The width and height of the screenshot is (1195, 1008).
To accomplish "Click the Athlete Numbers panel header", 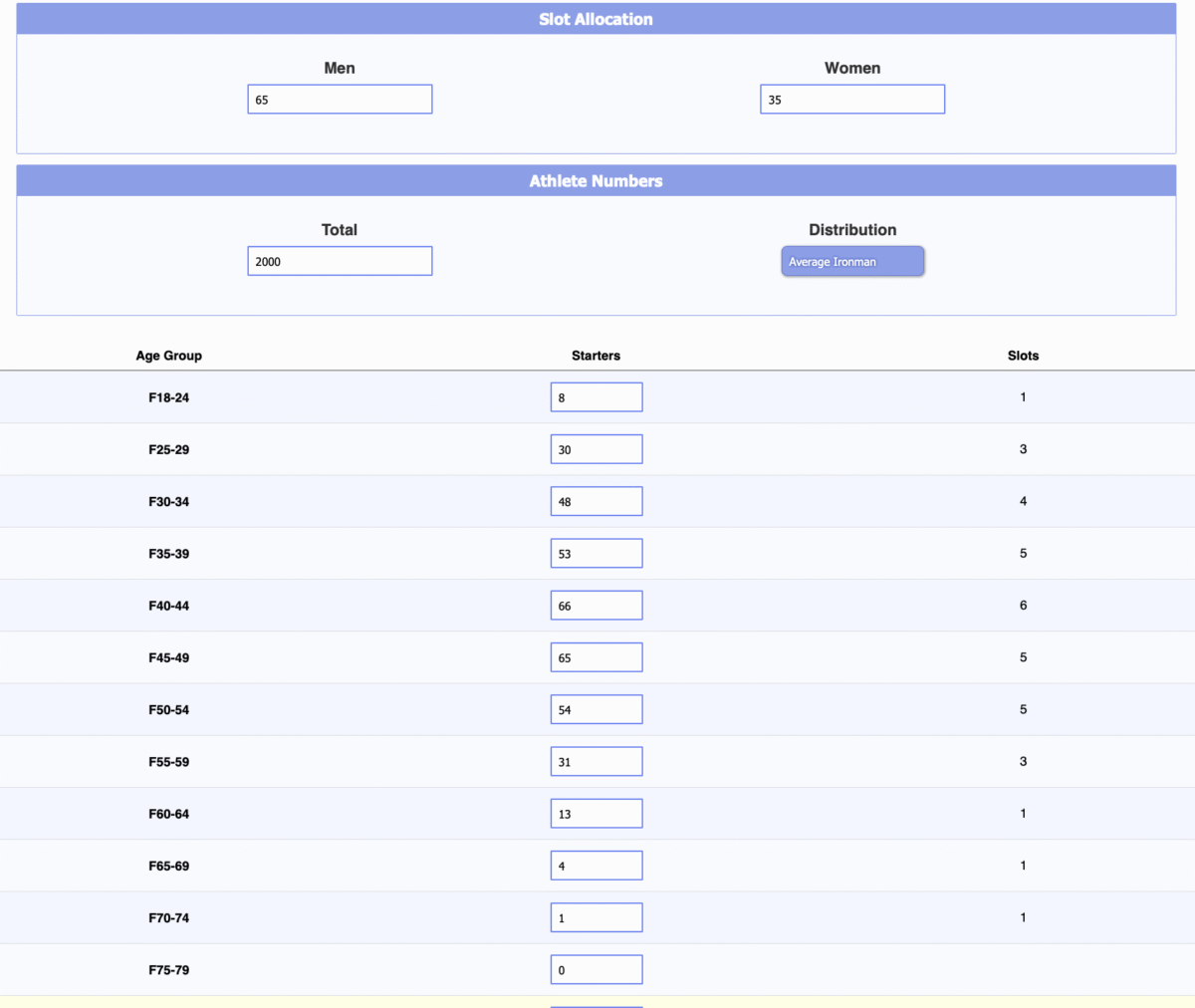I will pyautogui.click(x=596, y=181).
